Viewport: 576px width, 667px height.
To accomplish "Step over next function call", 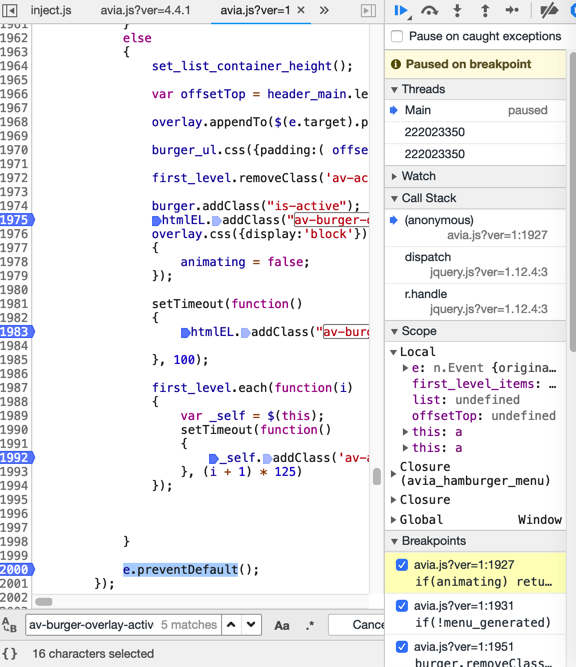I will coord(429,10).
